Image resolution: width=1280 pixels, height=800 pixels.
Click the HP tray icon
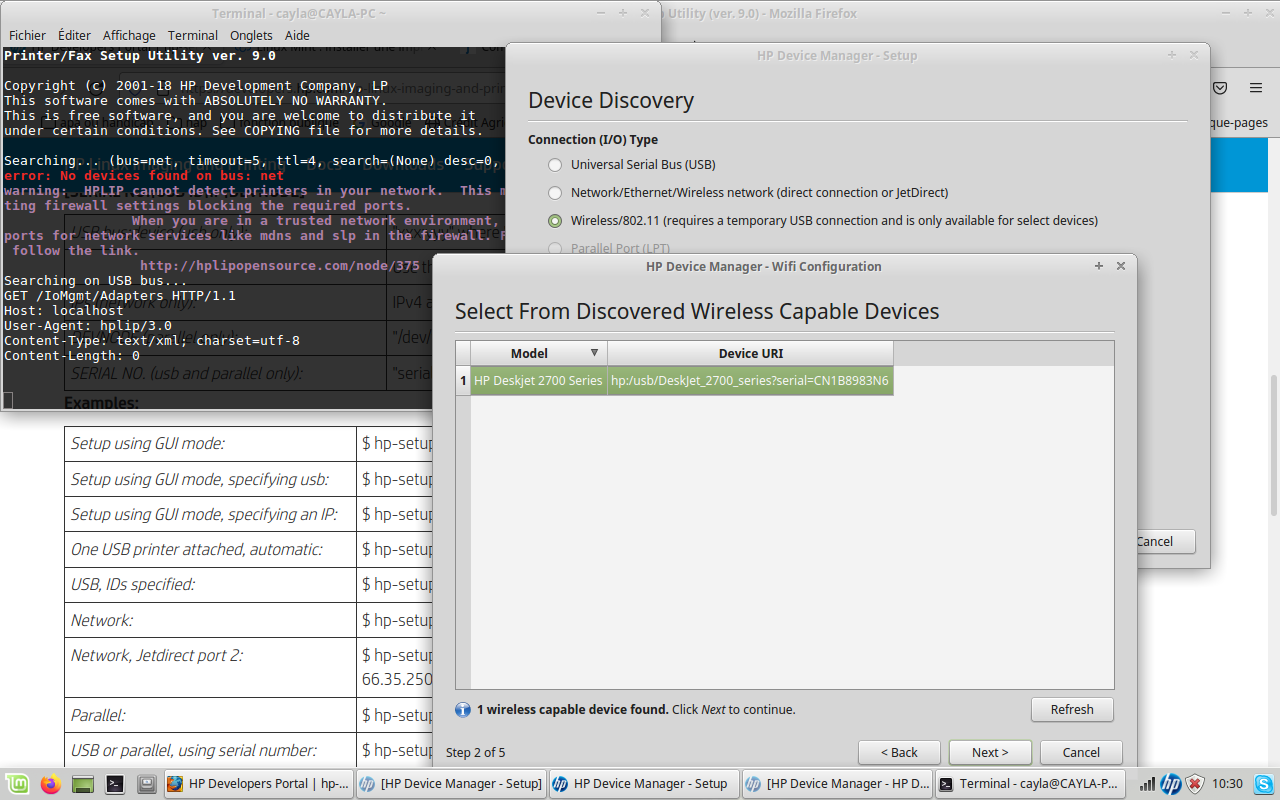tap(1170, 784)
